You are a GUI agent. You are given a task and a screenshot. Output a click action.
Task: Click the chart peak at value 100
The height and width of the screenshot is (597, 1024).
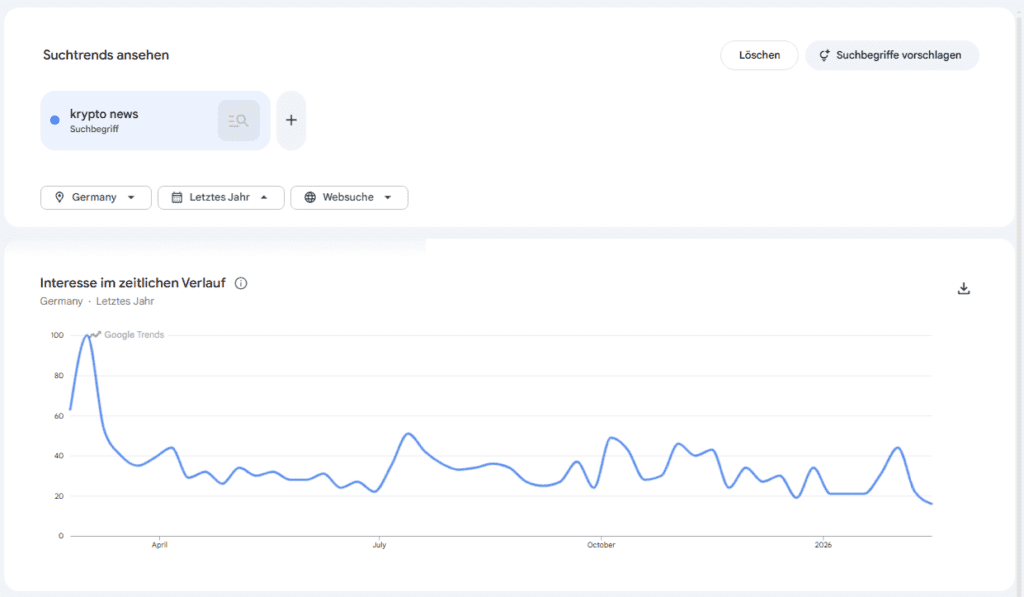coord(88,336)
